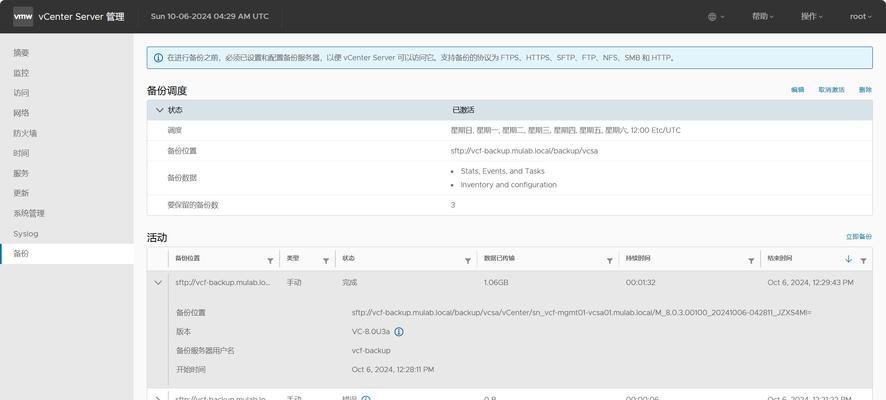Go to 更新 in sidebar
This screenshot has width=886, height=400.
(x=21, y=193)
